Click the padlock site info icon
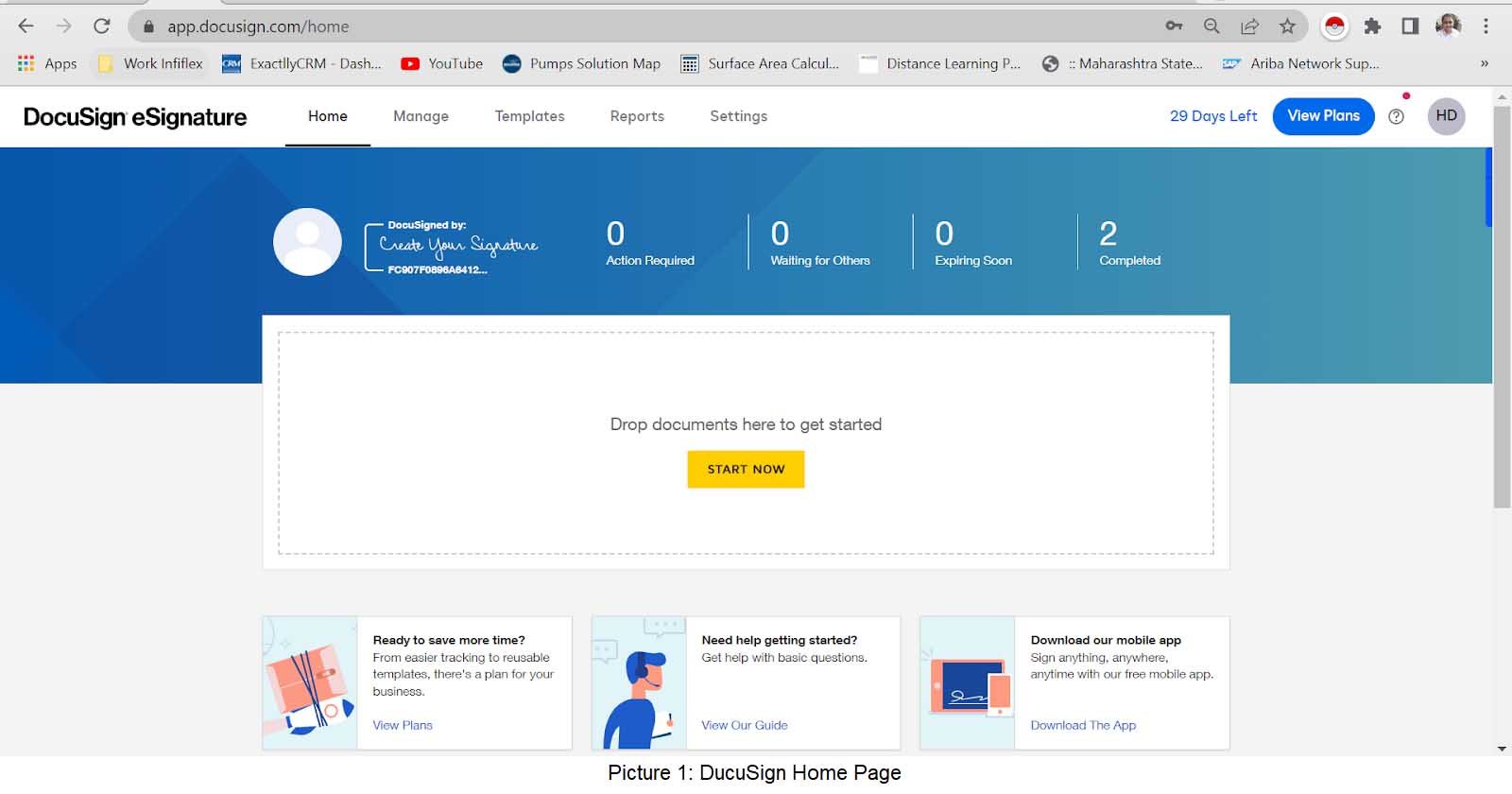The width and height of the screenshot is (1512, 794). coord(148,26)
